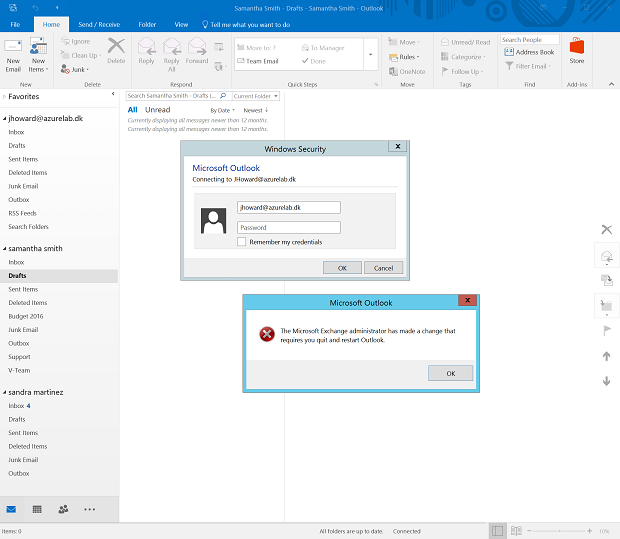Switch to the Send / Receive tab
The height and width of the screenshot is (539, 620).
click(99, 25)
